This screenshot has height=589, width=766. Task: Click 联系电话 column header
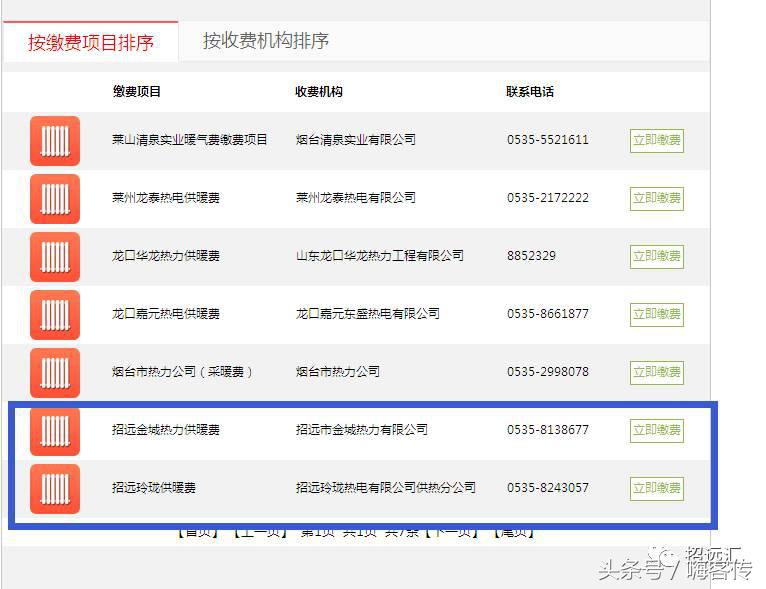pyautogui.click(x=530, y=91)
